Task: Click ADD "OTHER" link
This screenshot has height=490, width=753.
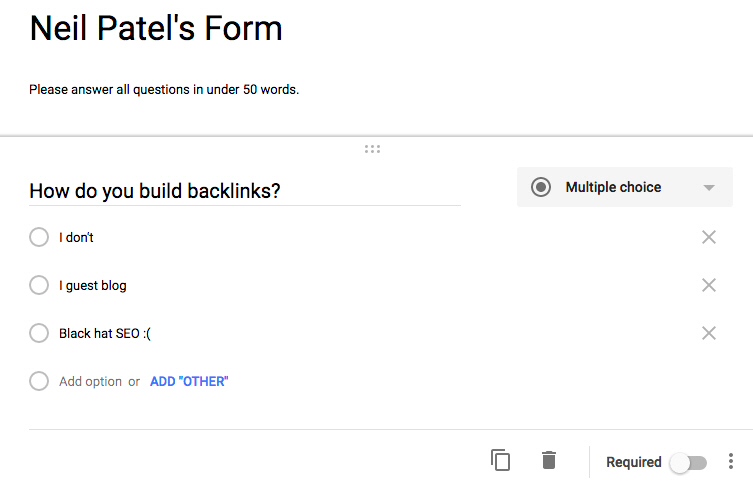Action: click(x=189, y=381)
